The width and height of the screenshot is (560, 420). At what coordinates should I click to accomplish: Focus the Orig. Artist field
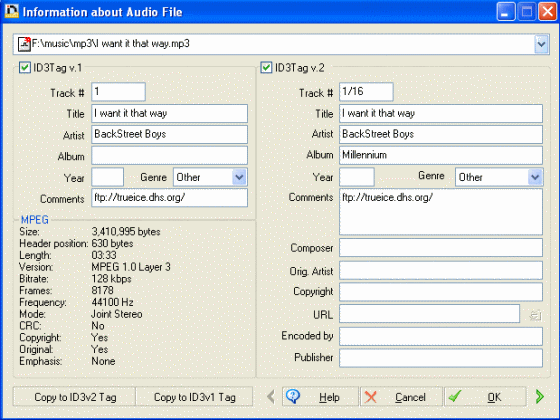coord(441,270)
